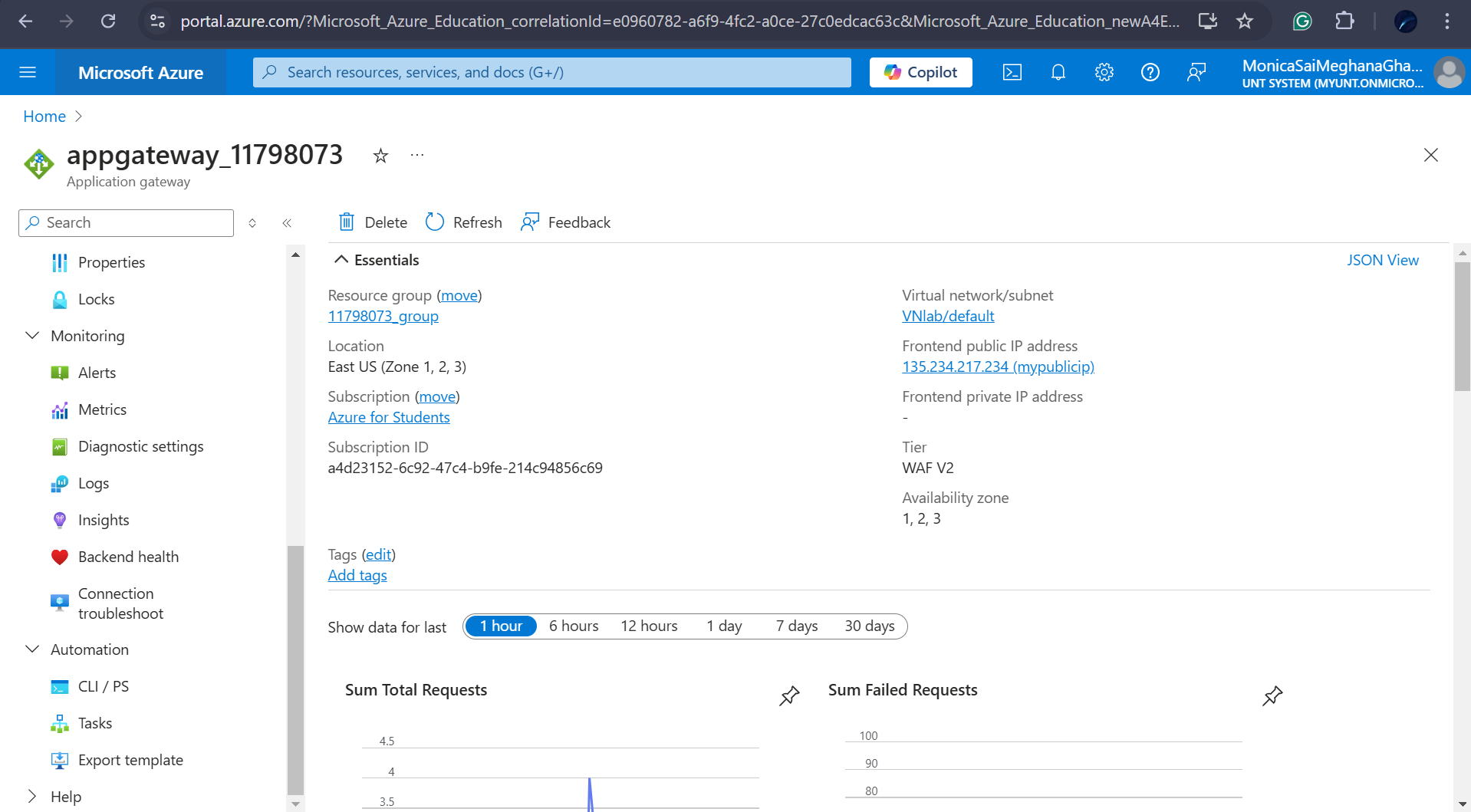Screen dimensions: 1471x812
Task: Open Insights under Monitoring
Action: pyautogui.click(x=104, y=520)
